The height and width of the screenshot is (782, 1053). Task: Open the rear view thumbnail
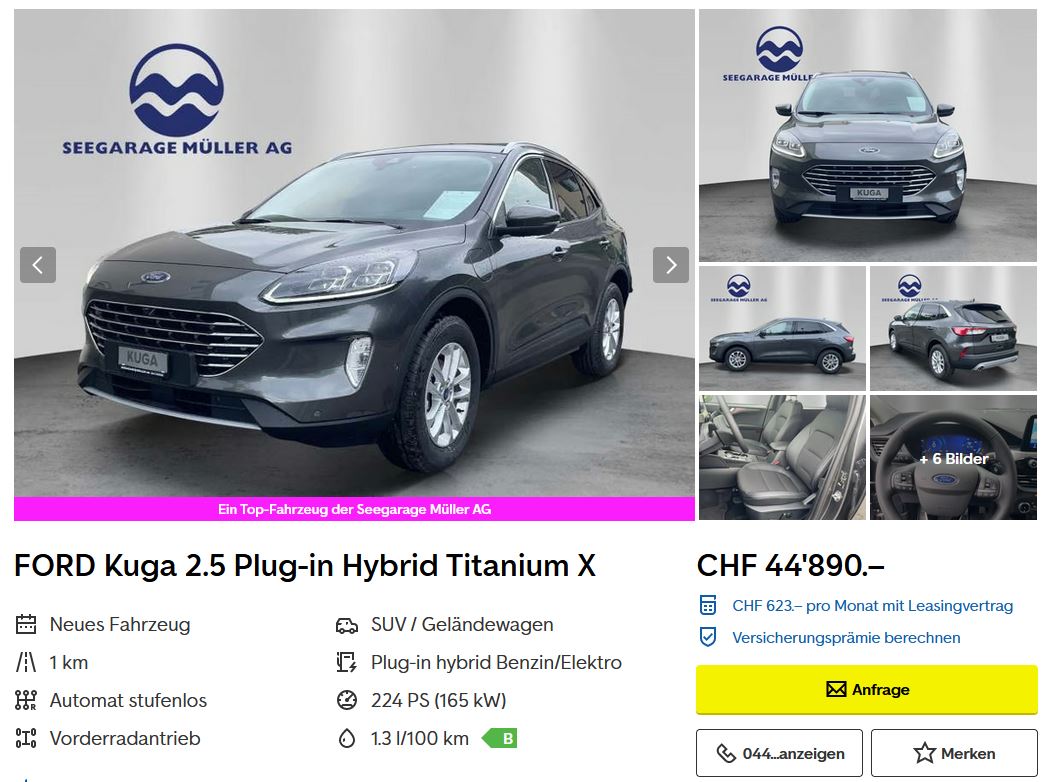click(x=954, y=329)
